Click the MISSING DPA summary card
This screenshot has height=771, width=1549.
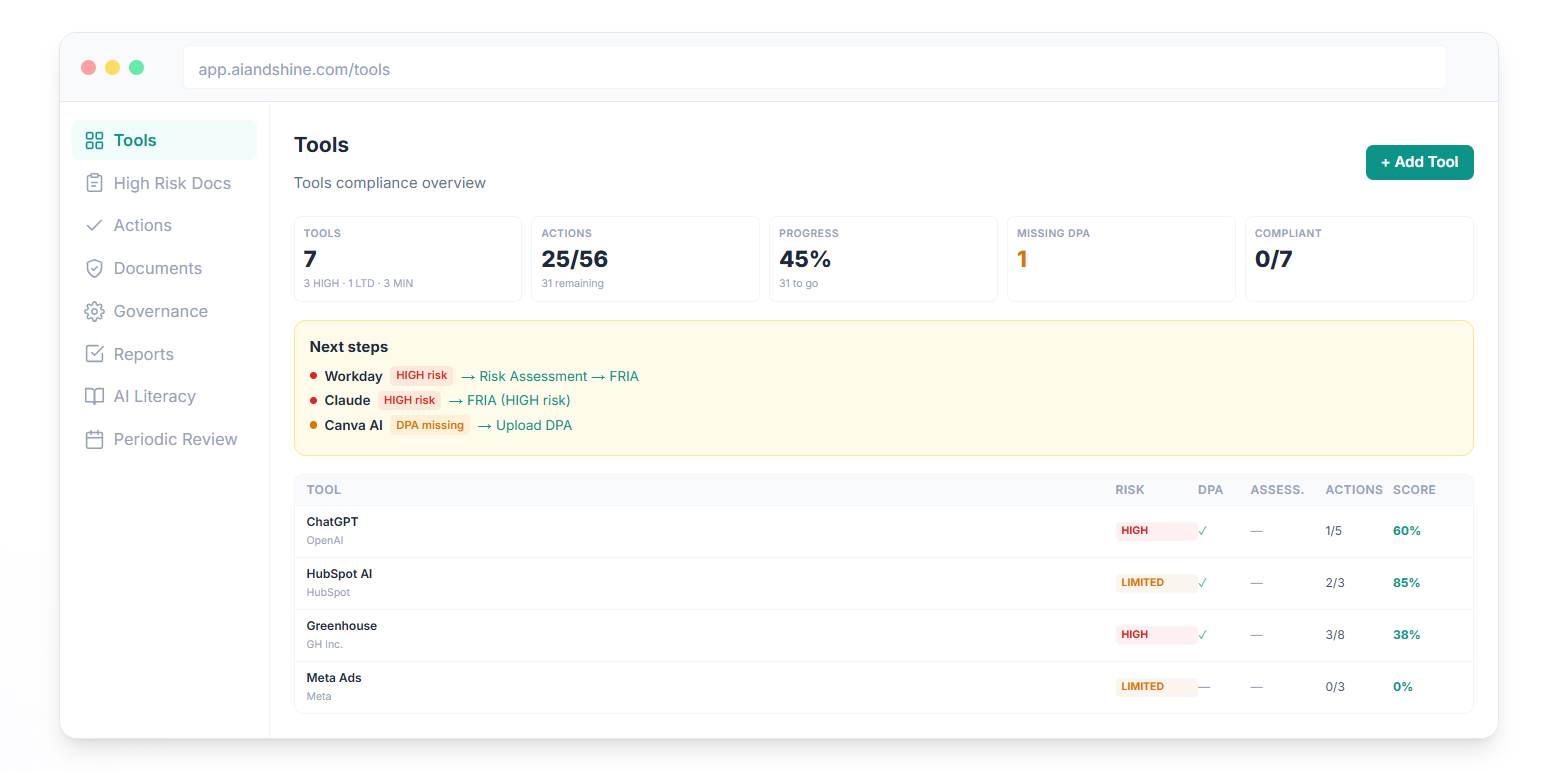point(1121,259)
